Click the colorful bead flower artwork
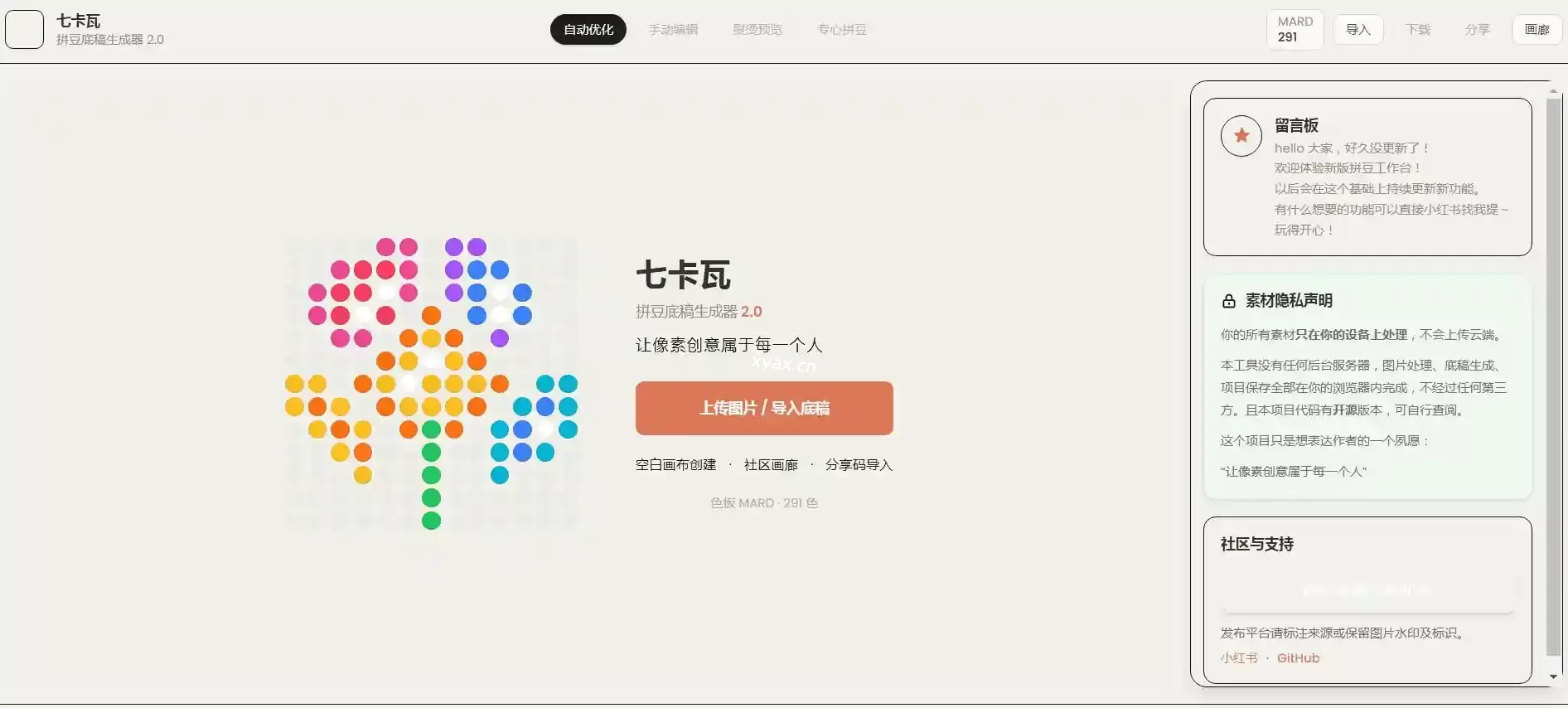This screenshot has height=708, width=1568. coord(431,383)
